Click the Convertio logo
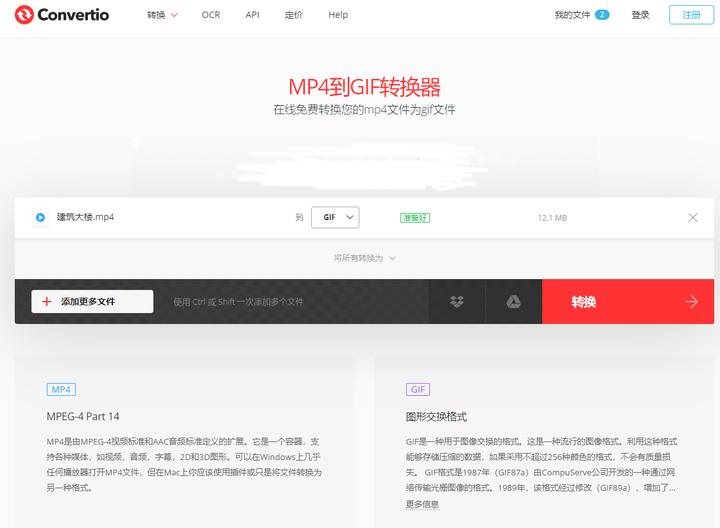Viewport: 720px width, 528px height. click(62, 15)
